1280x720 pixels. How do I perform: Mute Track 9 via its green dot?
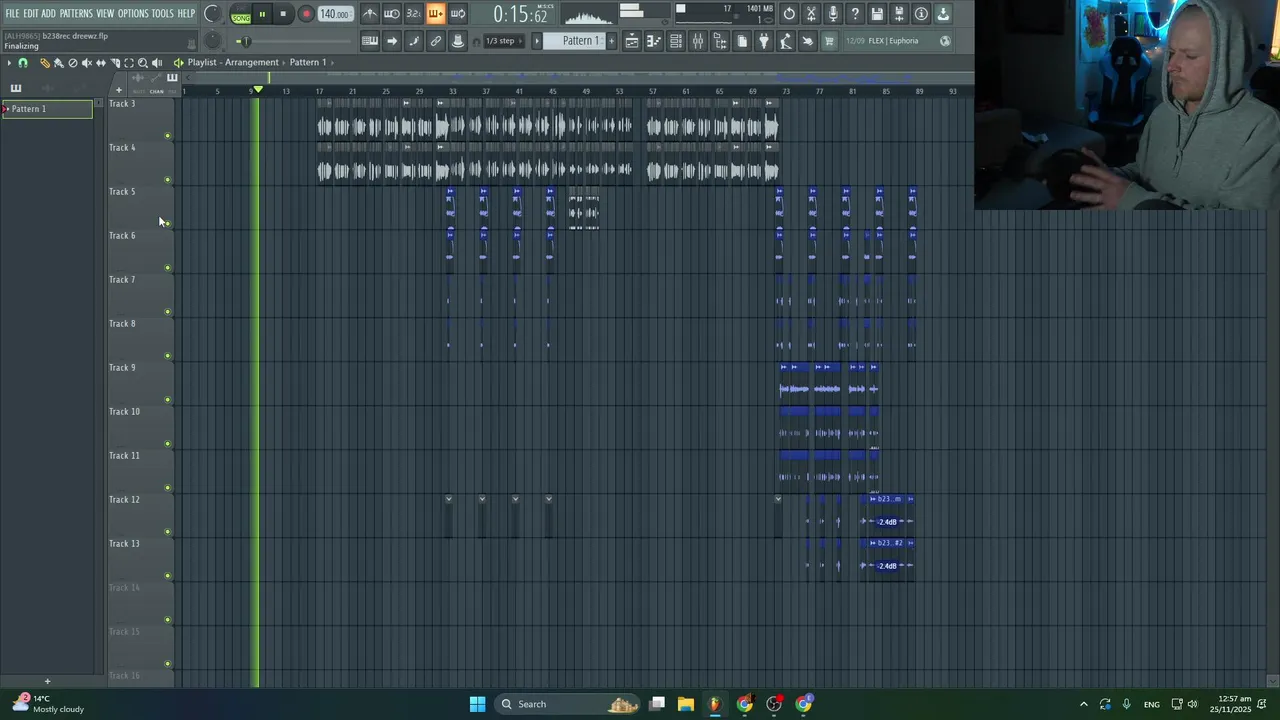pyautogui.click(x=167, y=399)
